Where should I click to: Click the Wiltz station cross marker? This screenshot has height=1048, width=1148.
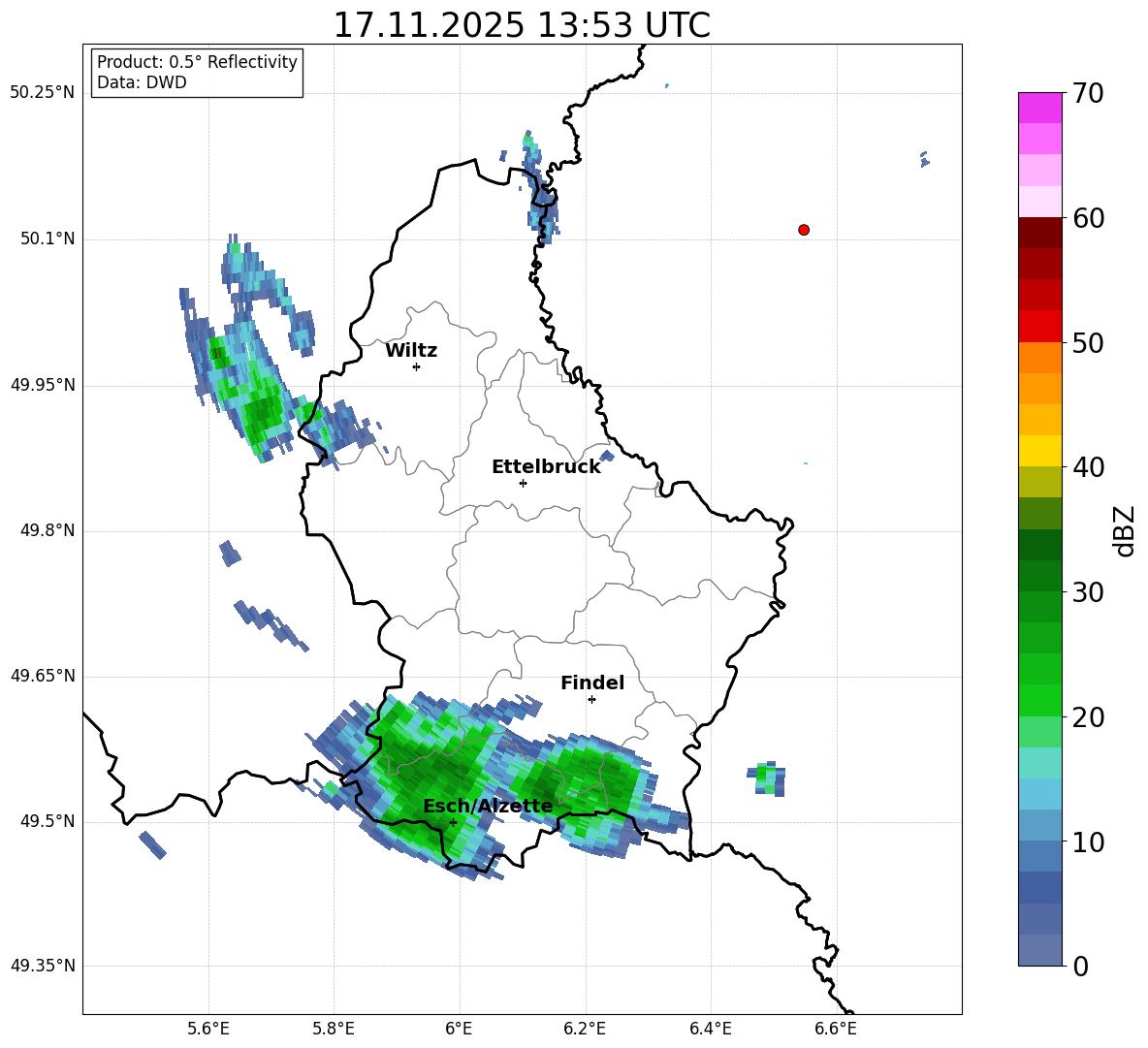417,366
